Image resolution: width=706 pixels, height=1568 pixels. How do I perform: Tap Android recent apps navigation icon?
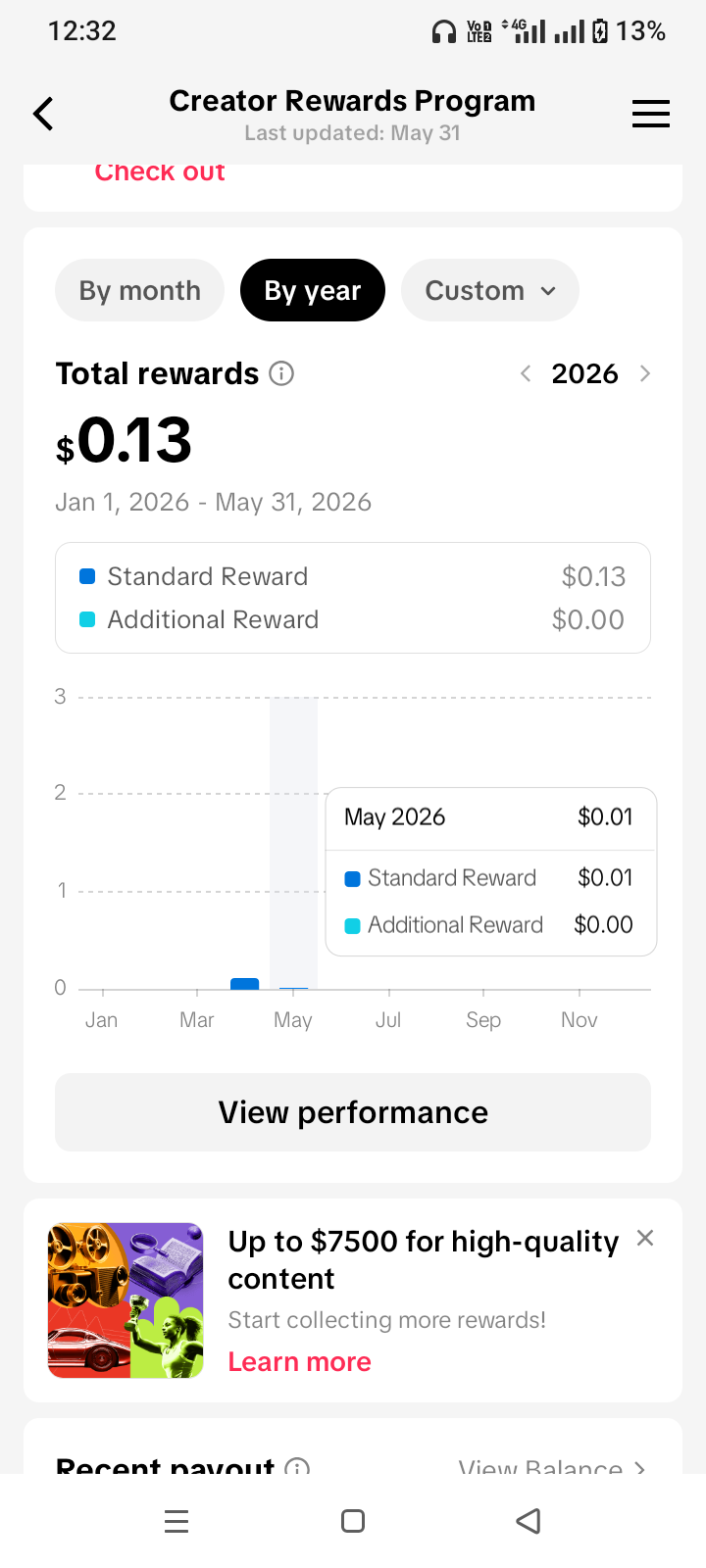click(x=176, y=1521)
